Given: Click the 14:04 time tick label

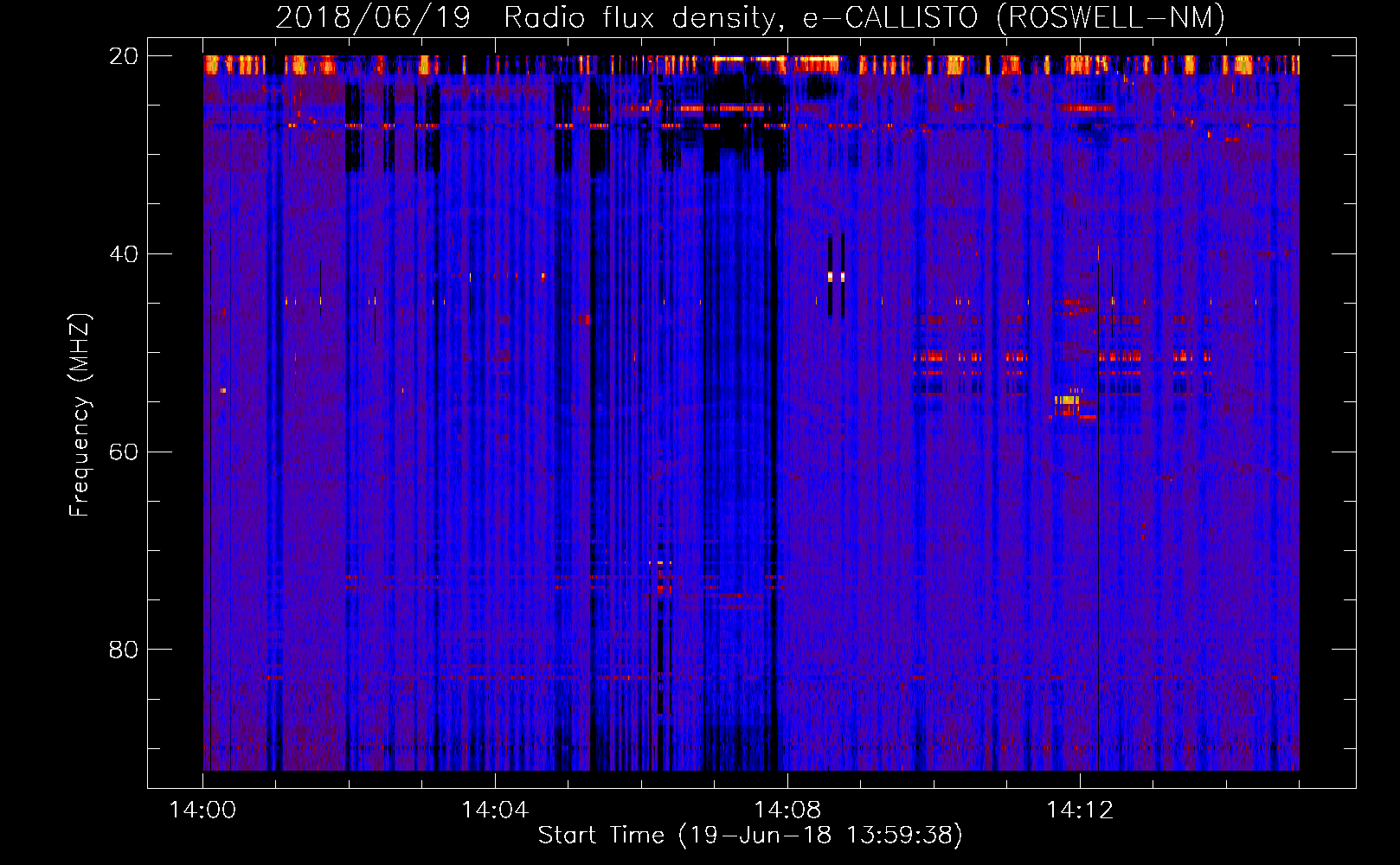Looking at the screenshot, I should [x=495, y=811].
